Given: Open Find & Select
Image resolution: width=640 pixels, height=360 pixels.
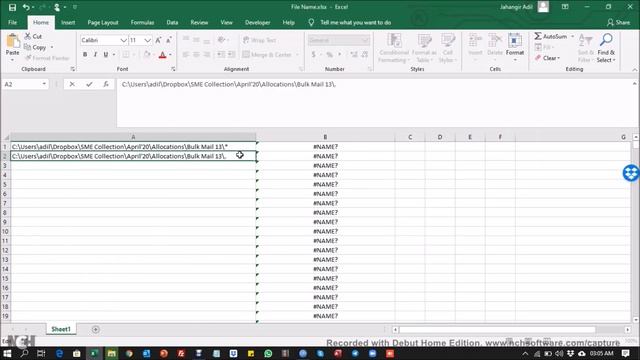Looking at the screenshot, I should pyautogui.click(x=606, y=48).
